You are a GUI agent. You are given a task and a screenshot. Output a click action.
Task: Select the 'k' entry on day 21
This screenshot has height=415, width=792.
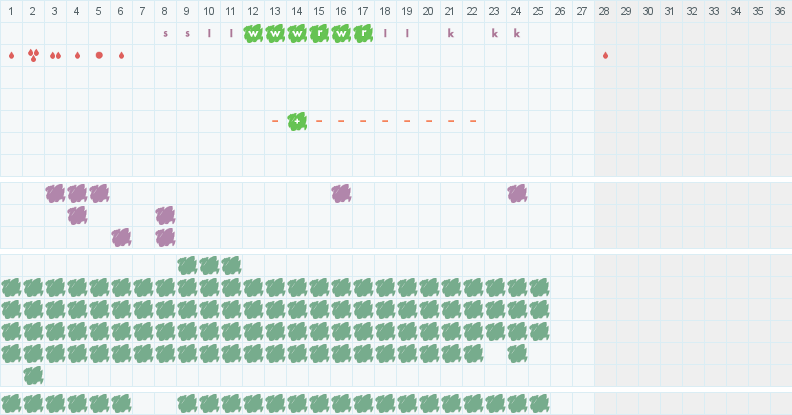(x=451, y=33)
